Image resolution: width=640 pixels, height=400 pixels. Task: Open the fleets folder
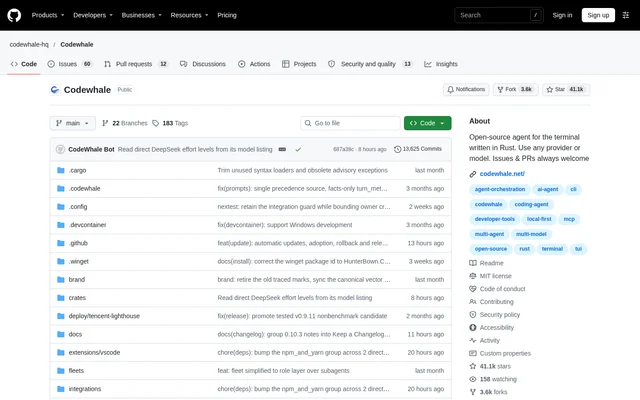coord(76,371)
